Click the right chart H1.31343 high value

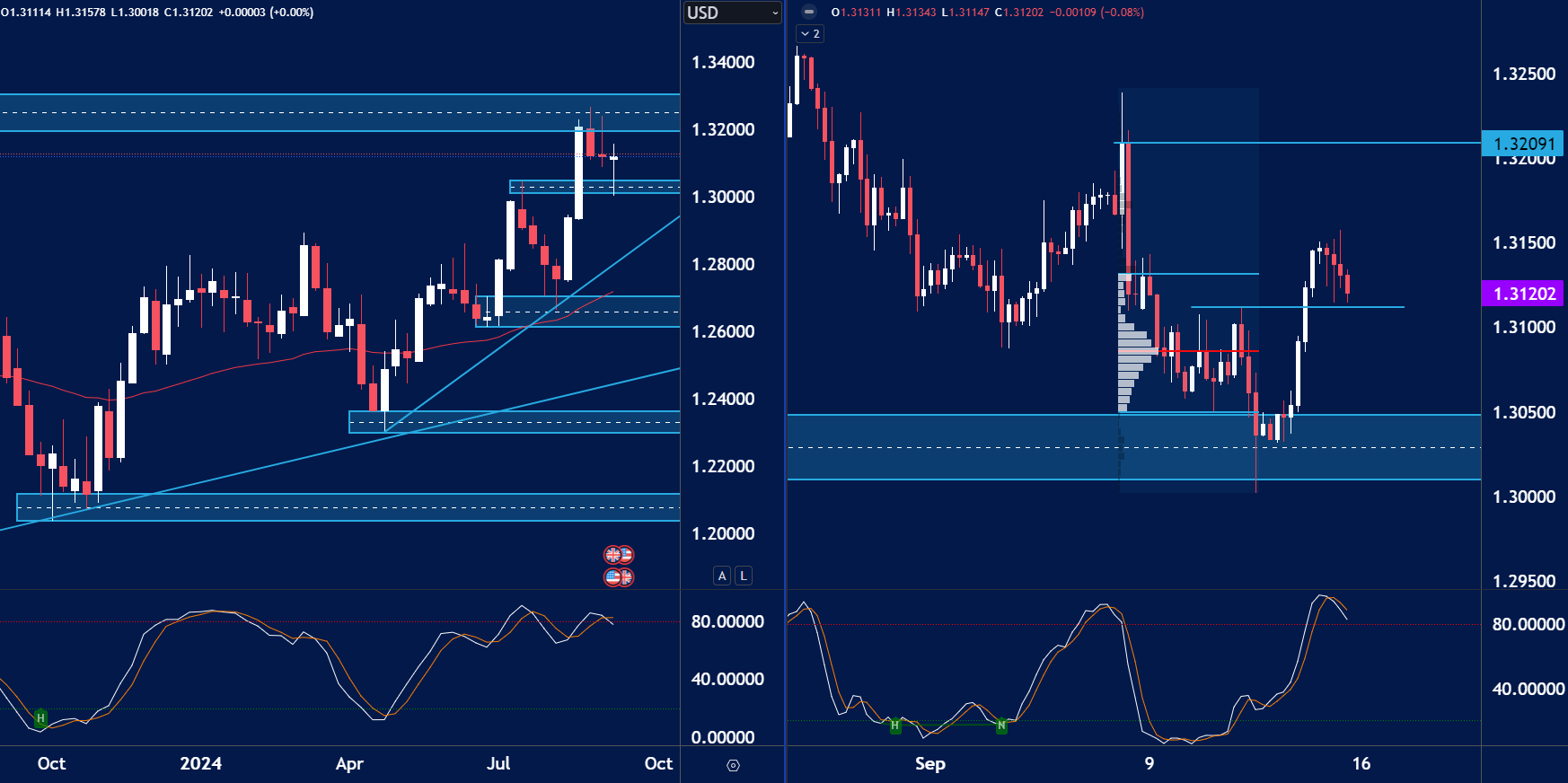point(912,13)
